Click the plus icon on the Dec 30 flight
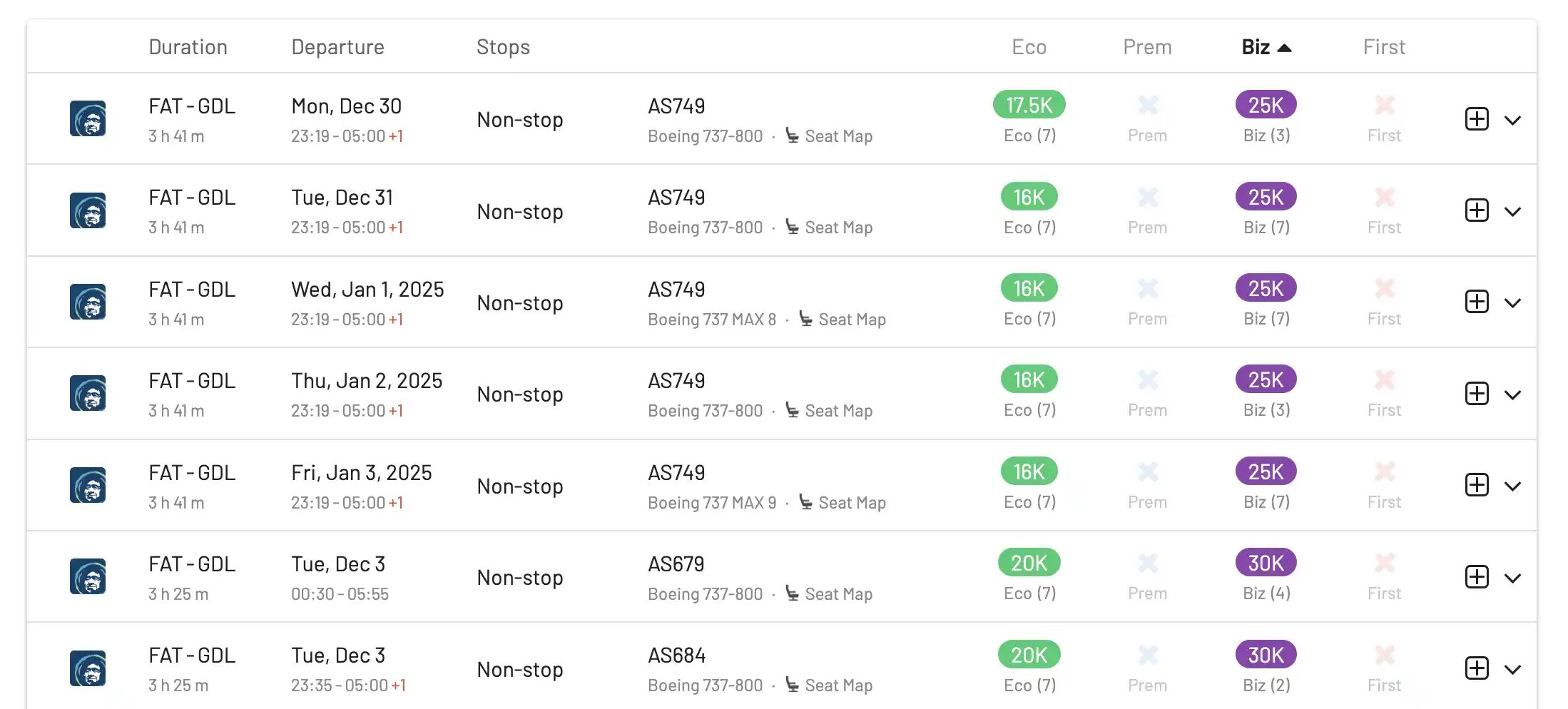The image size is (1568, 709). click(1477, 119)
